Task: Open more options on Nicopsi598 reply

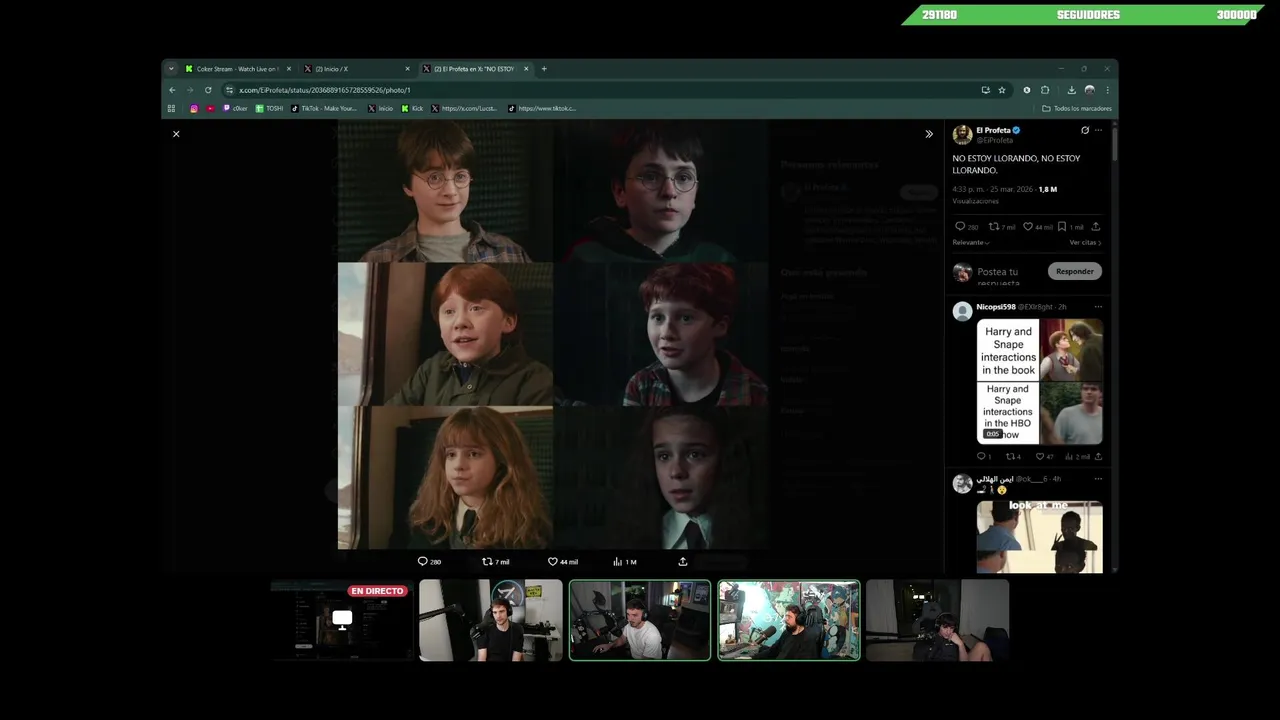Action: click(1098, 307)
